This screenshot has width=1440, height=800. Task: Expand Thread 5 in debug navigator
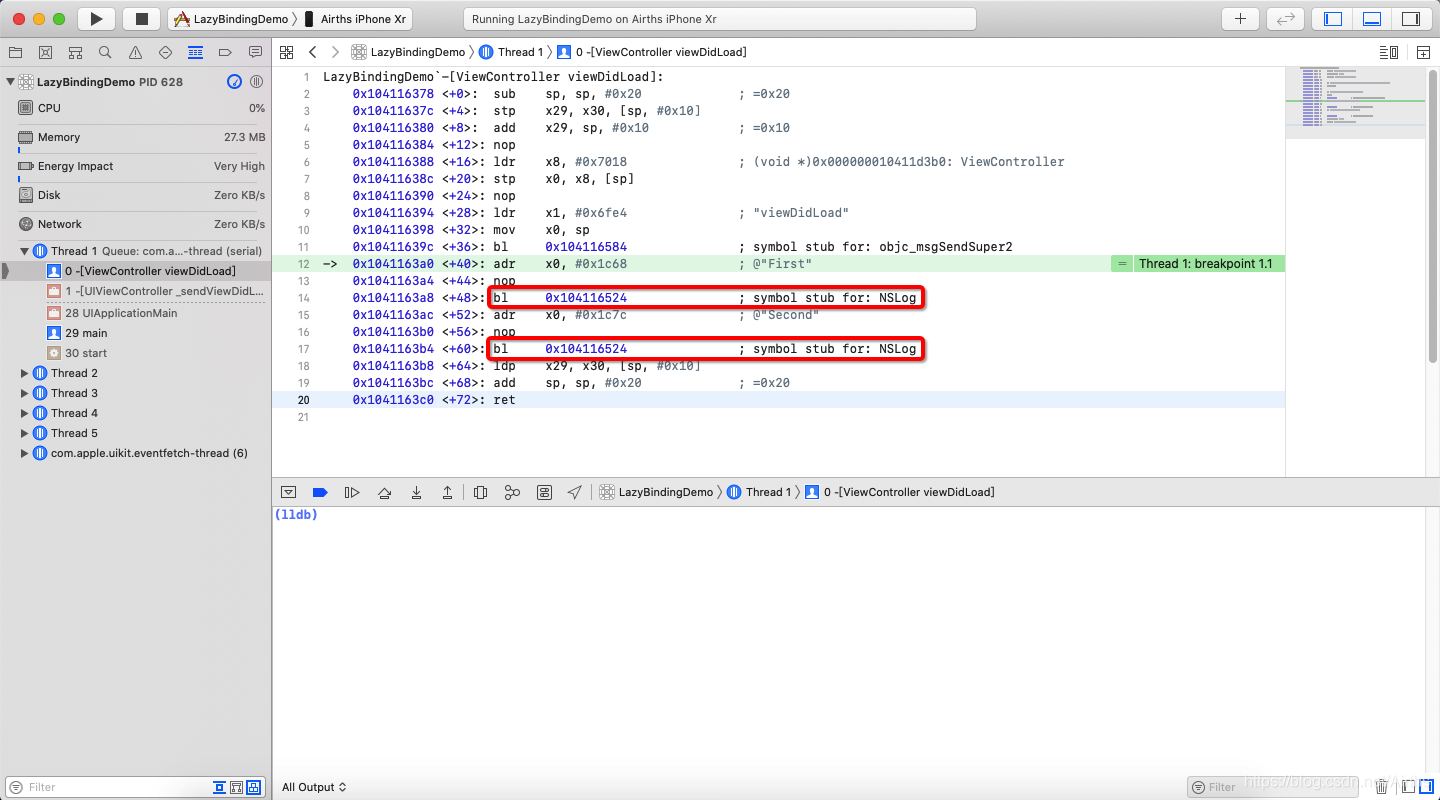tap(25, 433)
